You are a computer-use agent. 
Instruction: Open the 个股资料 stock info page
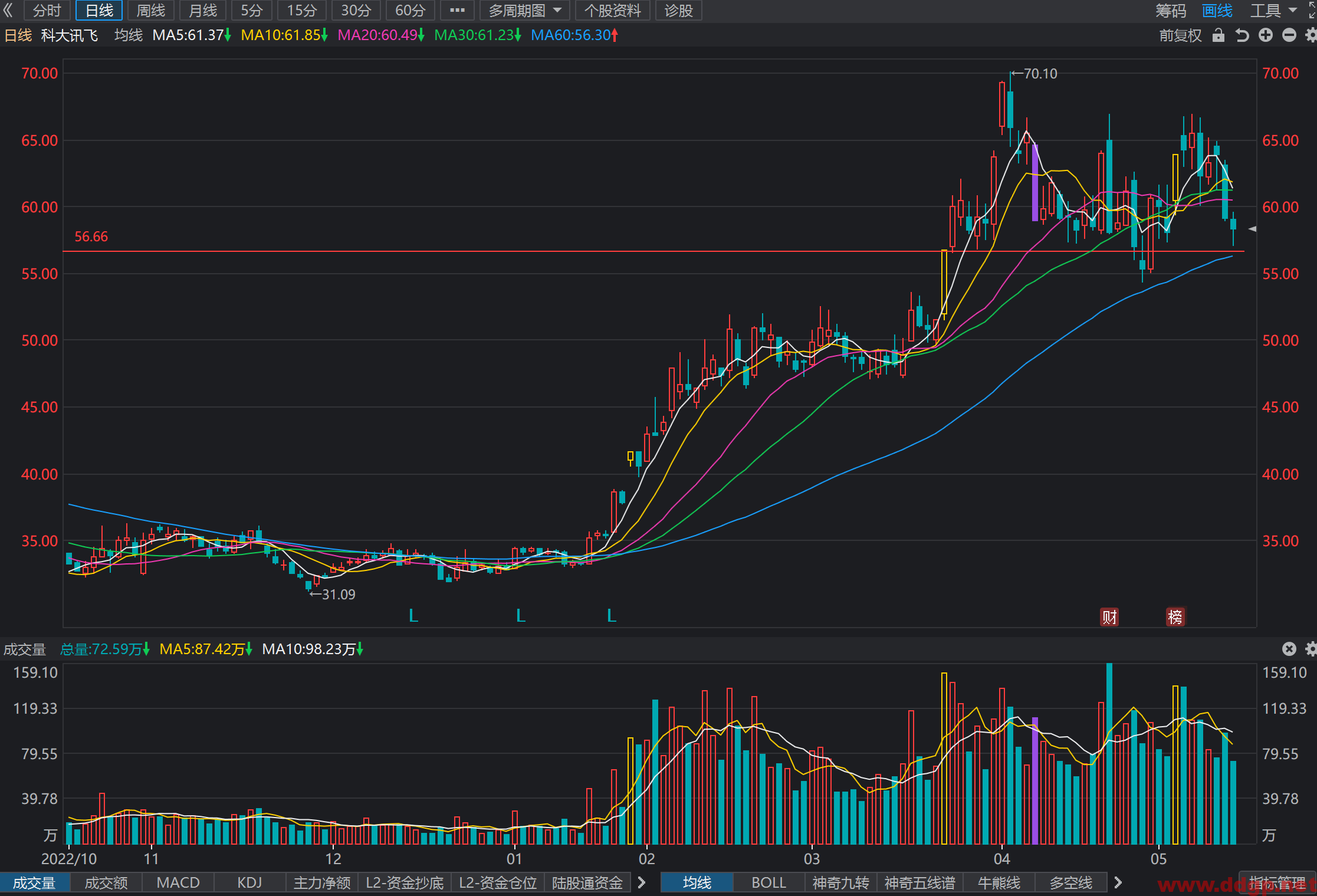pos(612,11)
